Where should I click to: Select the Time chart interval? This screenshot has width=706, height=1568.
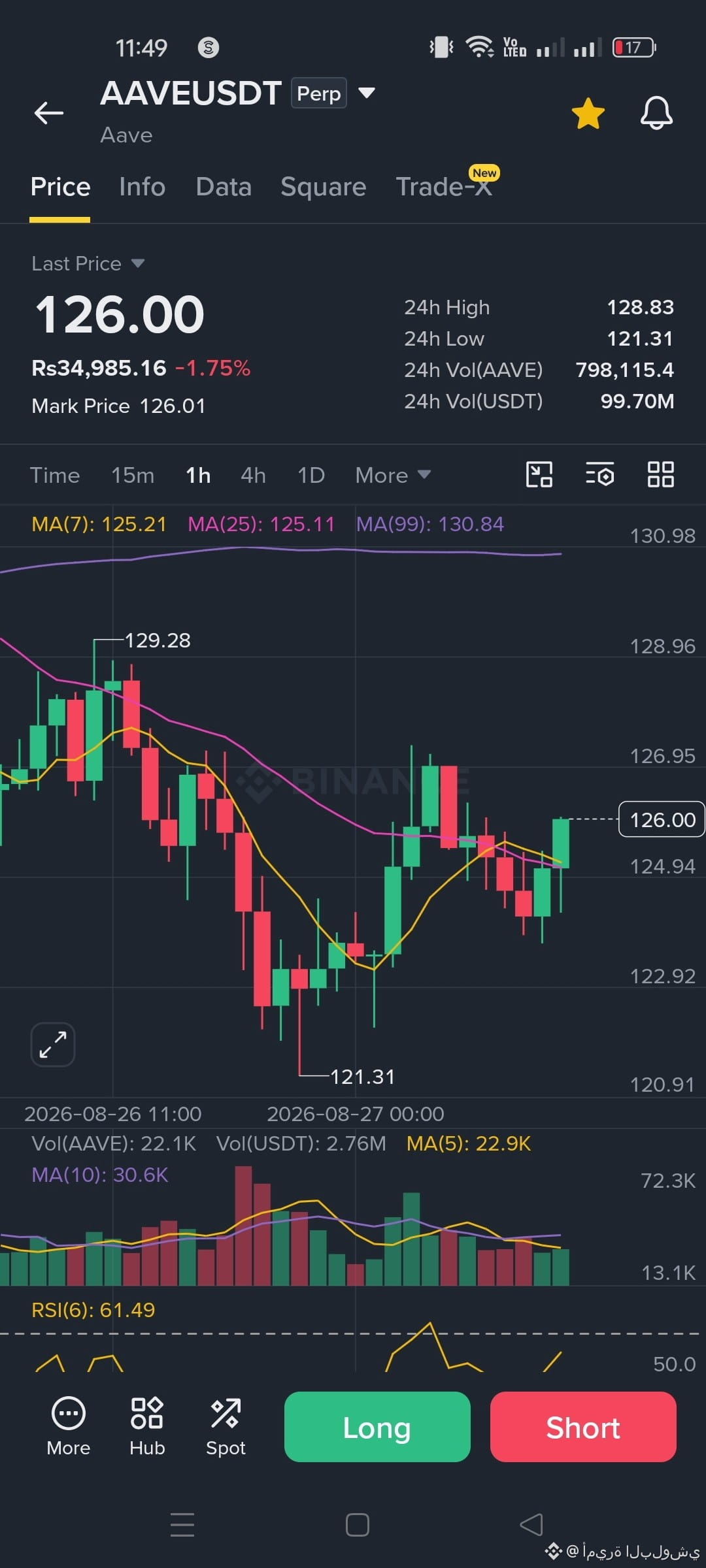[55, 475]
